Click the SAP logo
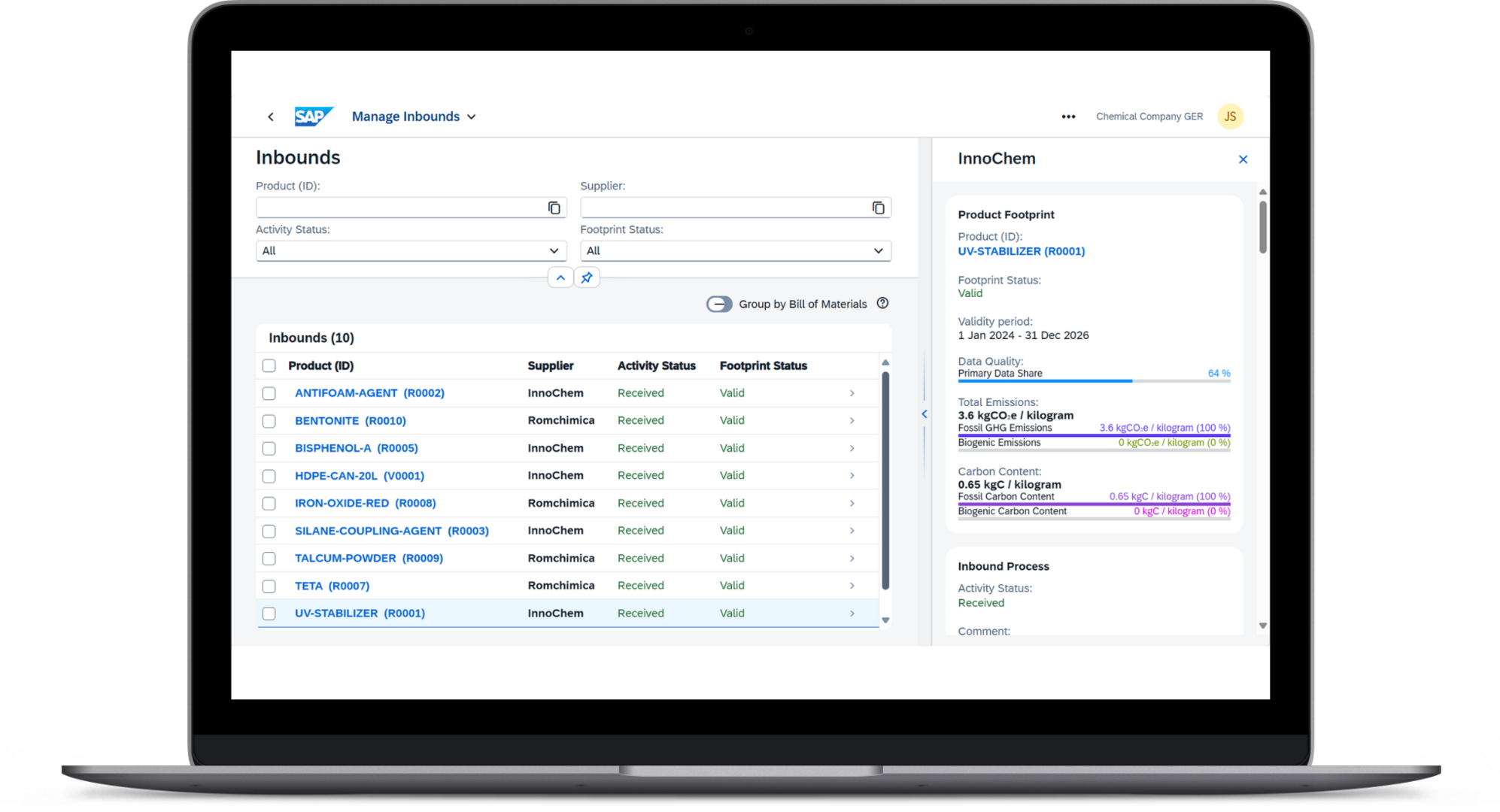The image size is (1500, 812). 314,117
